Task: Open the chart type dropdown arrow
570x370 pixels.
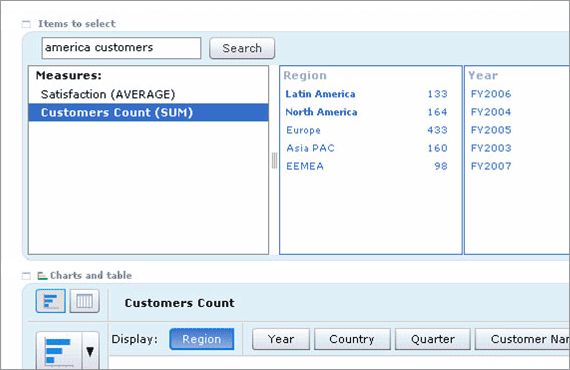Action: (90, 351)
